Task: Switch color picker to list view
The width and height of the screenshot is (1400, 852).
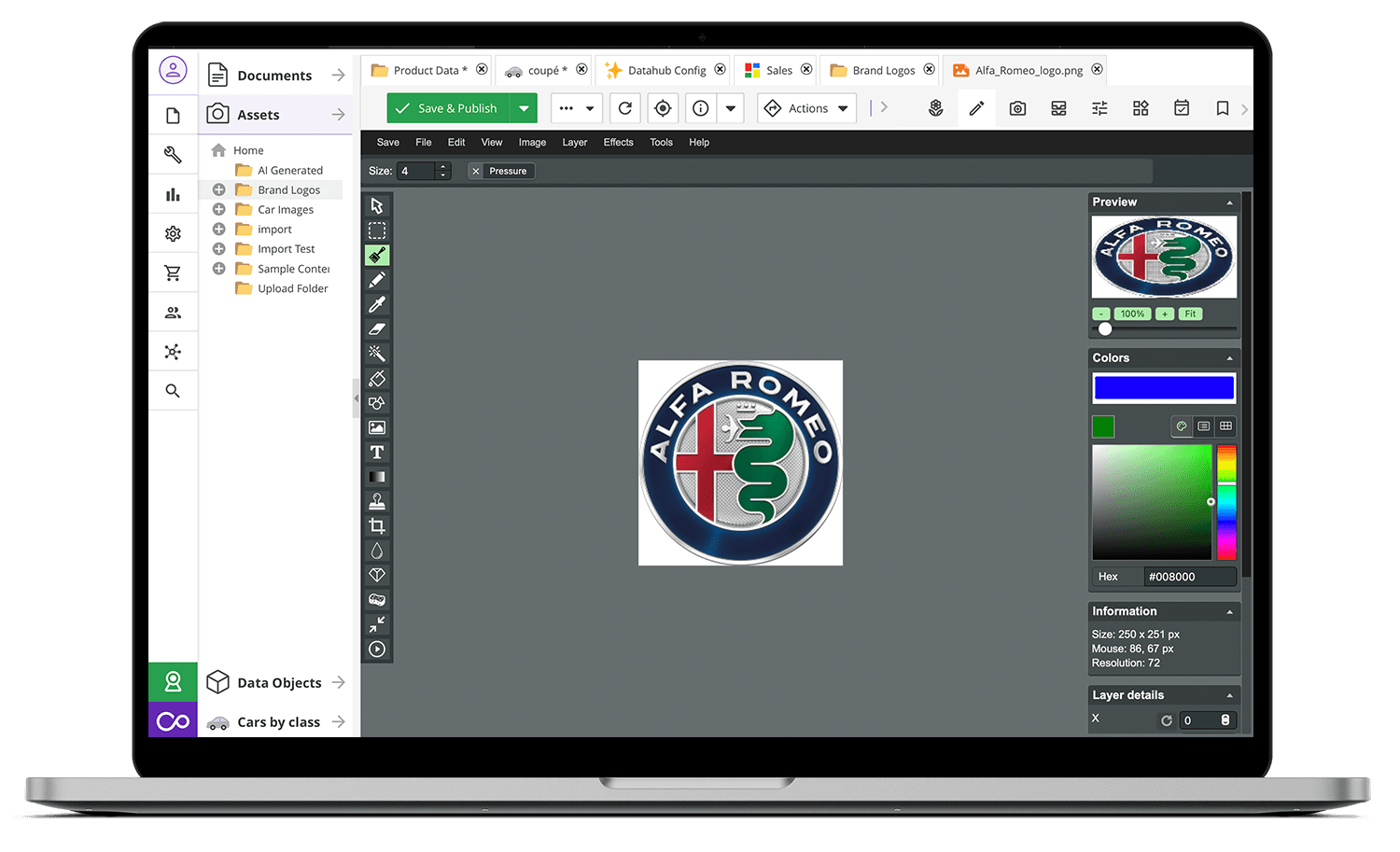Action: point(1204,426)
